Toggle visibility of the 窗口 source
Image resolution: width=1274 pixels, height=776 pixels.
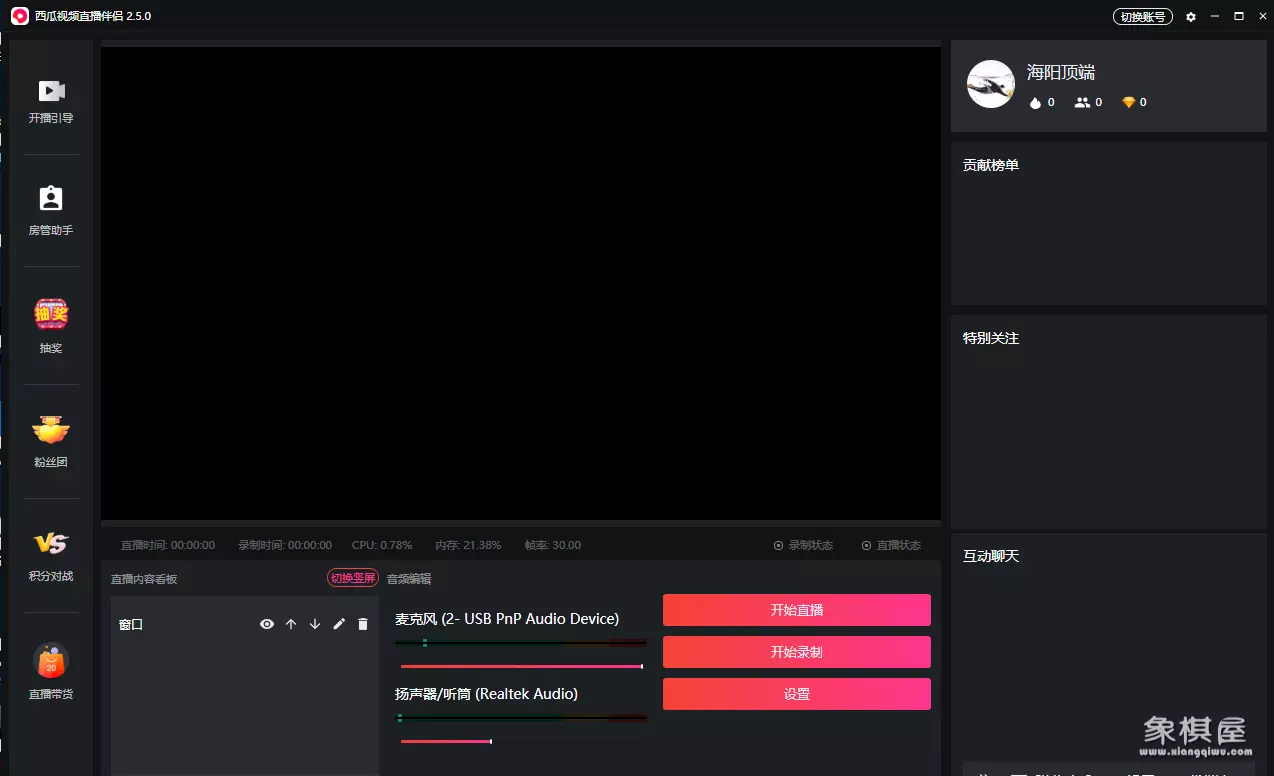pos(267,624)
